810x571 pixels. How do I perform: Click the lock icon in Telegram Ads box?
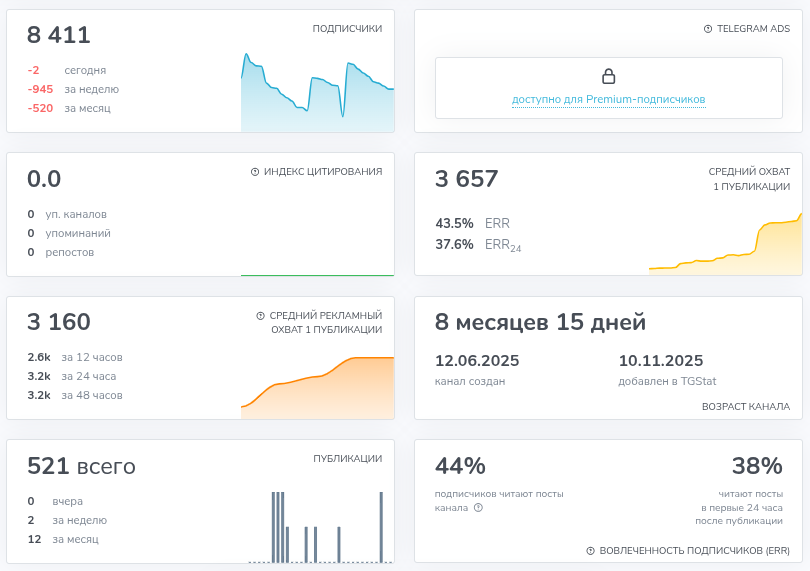pyautogui.click(x=608, y=76)
